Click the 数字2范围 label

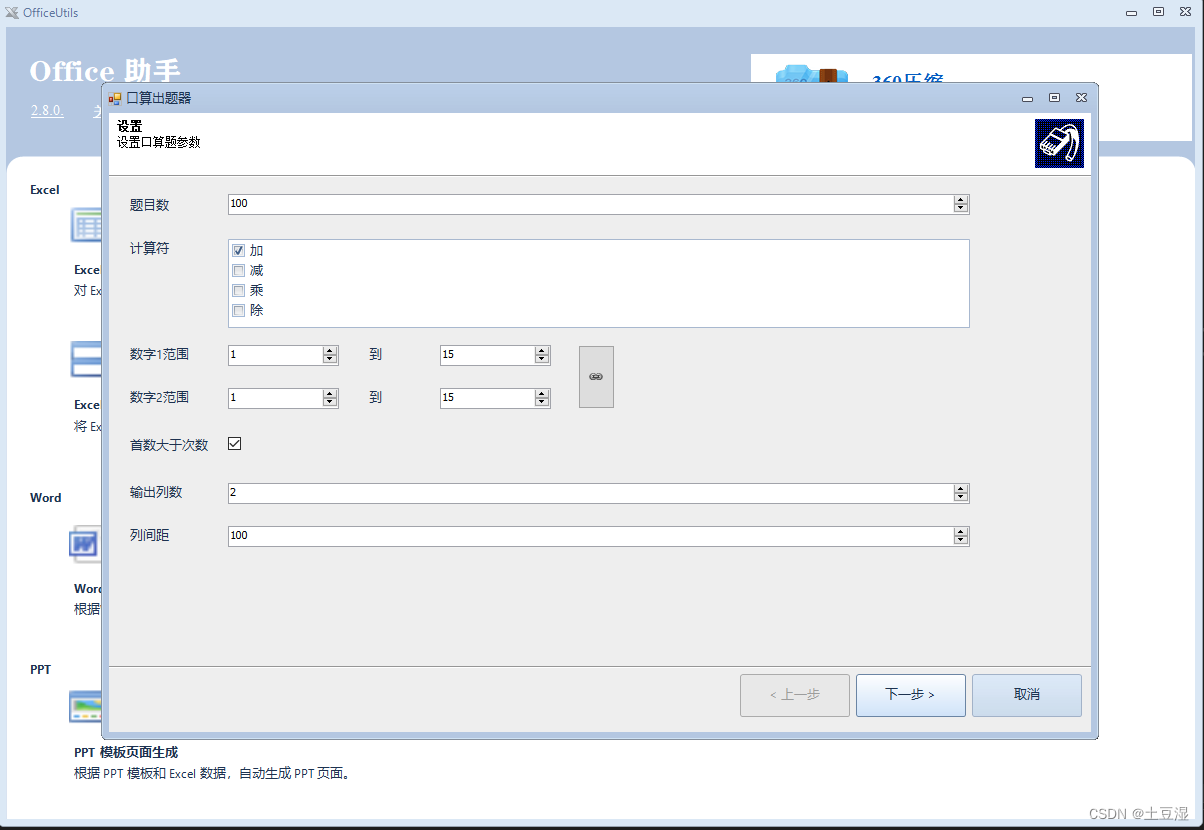[x=160, y=397]
